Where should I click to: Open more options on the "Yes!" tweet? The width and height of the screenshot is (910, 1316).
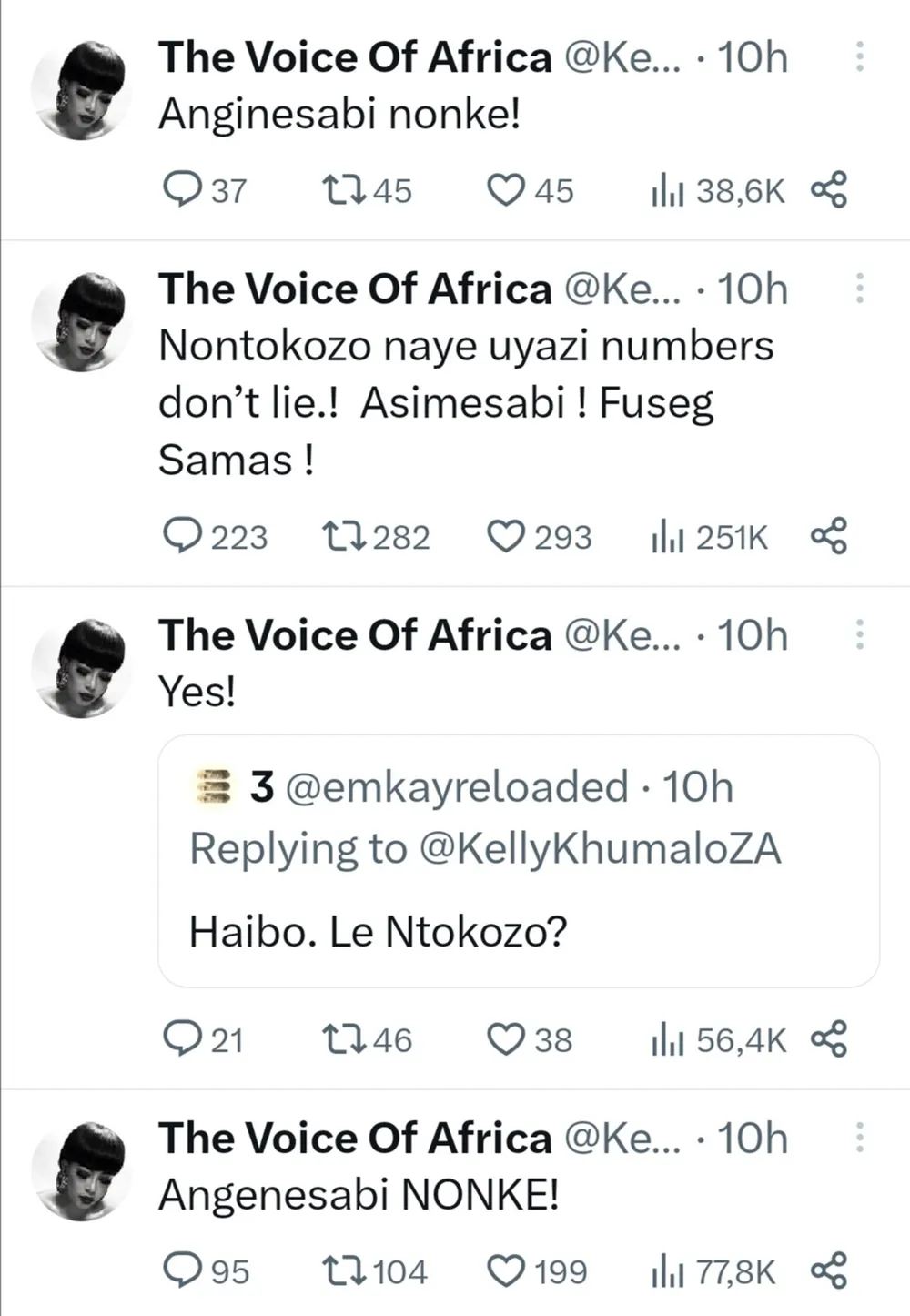pos(859,634)
